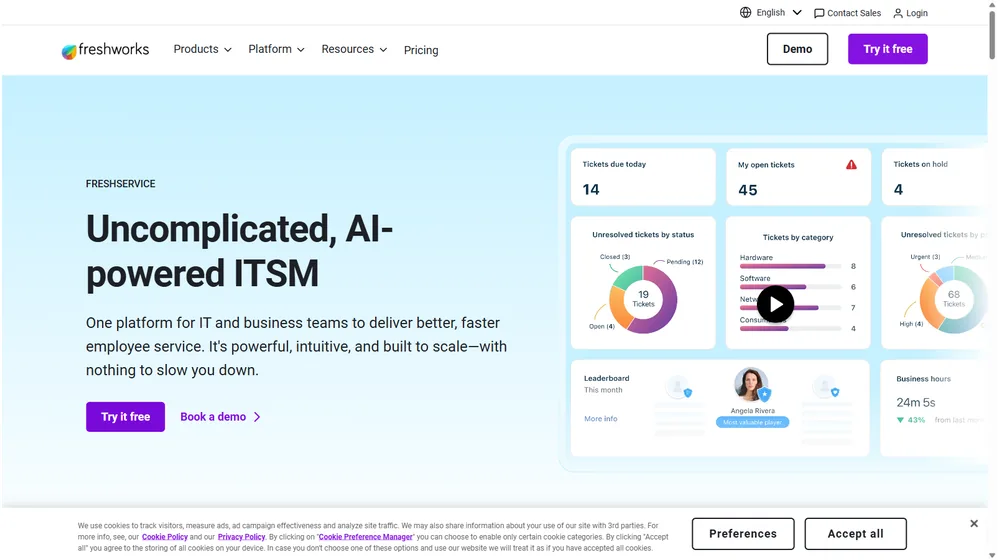Click the globe language icon
1000x560 pixels.
point(745,13)
